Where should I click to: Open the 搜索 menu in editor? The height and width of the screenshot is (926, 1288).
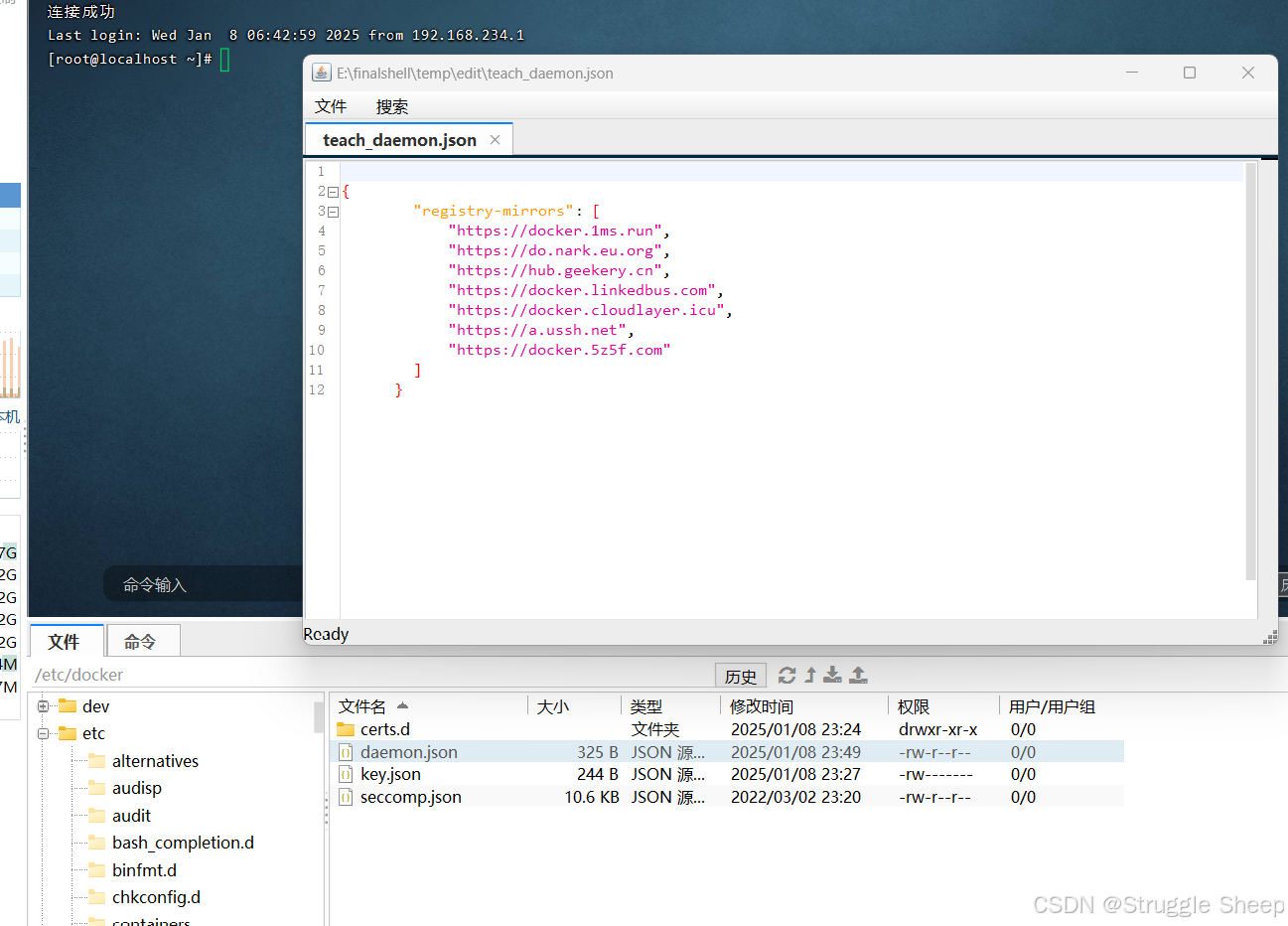coord(392,106)
